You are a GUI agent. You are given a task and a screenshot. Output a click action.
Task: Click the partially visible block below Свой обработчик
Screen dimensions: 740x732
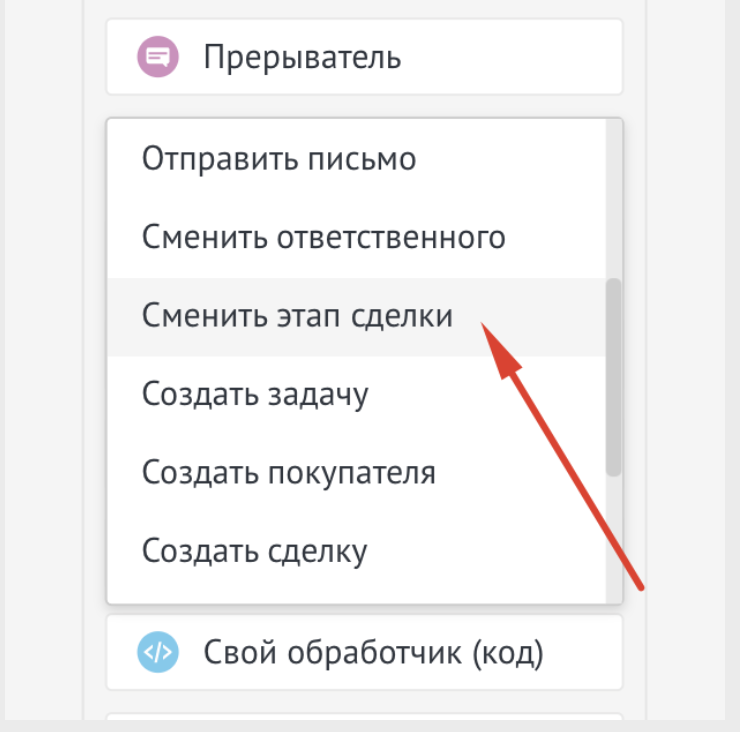pos(364,722)
